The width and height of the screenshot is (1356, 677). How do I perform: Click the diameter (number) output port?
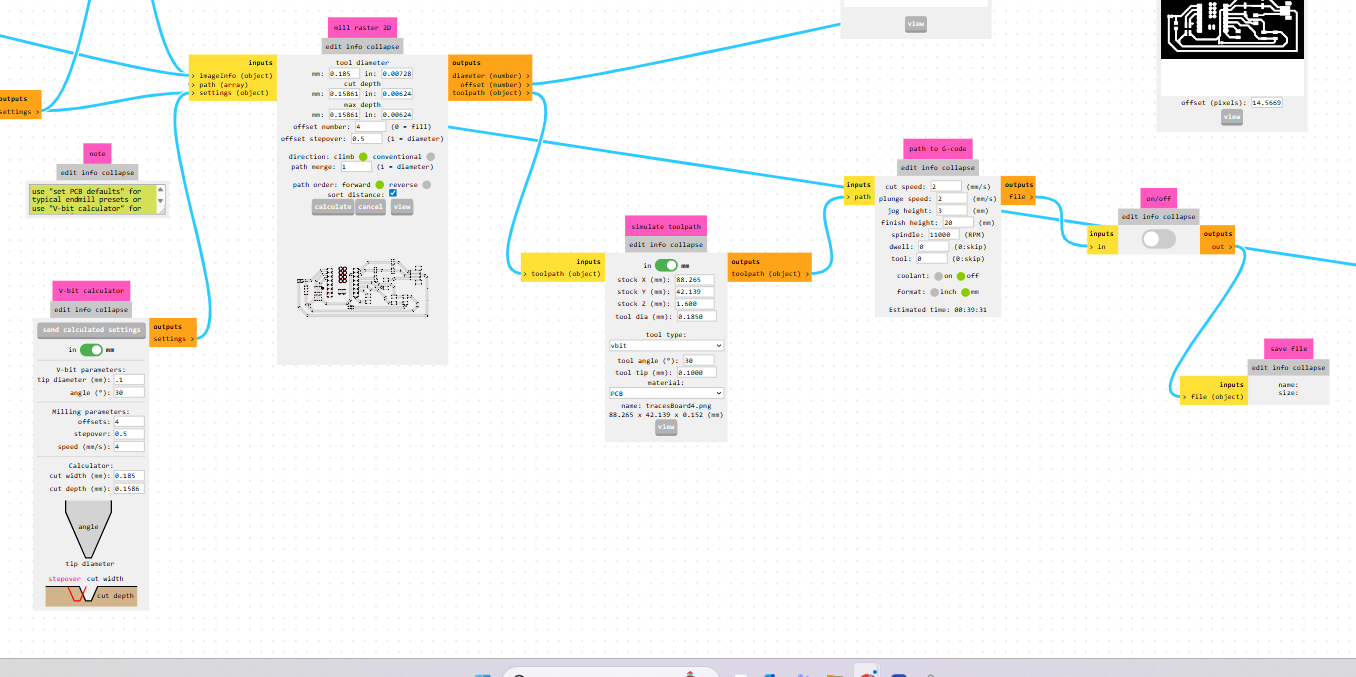[490, 75]
